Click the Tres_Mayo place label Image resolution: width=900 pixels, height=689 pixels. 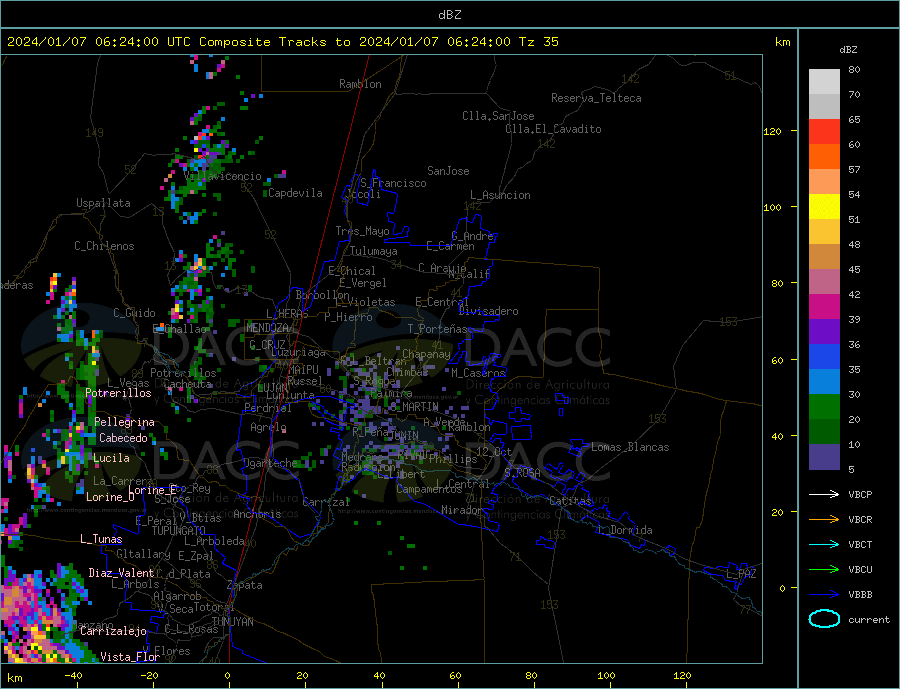(x=362, y=231)
